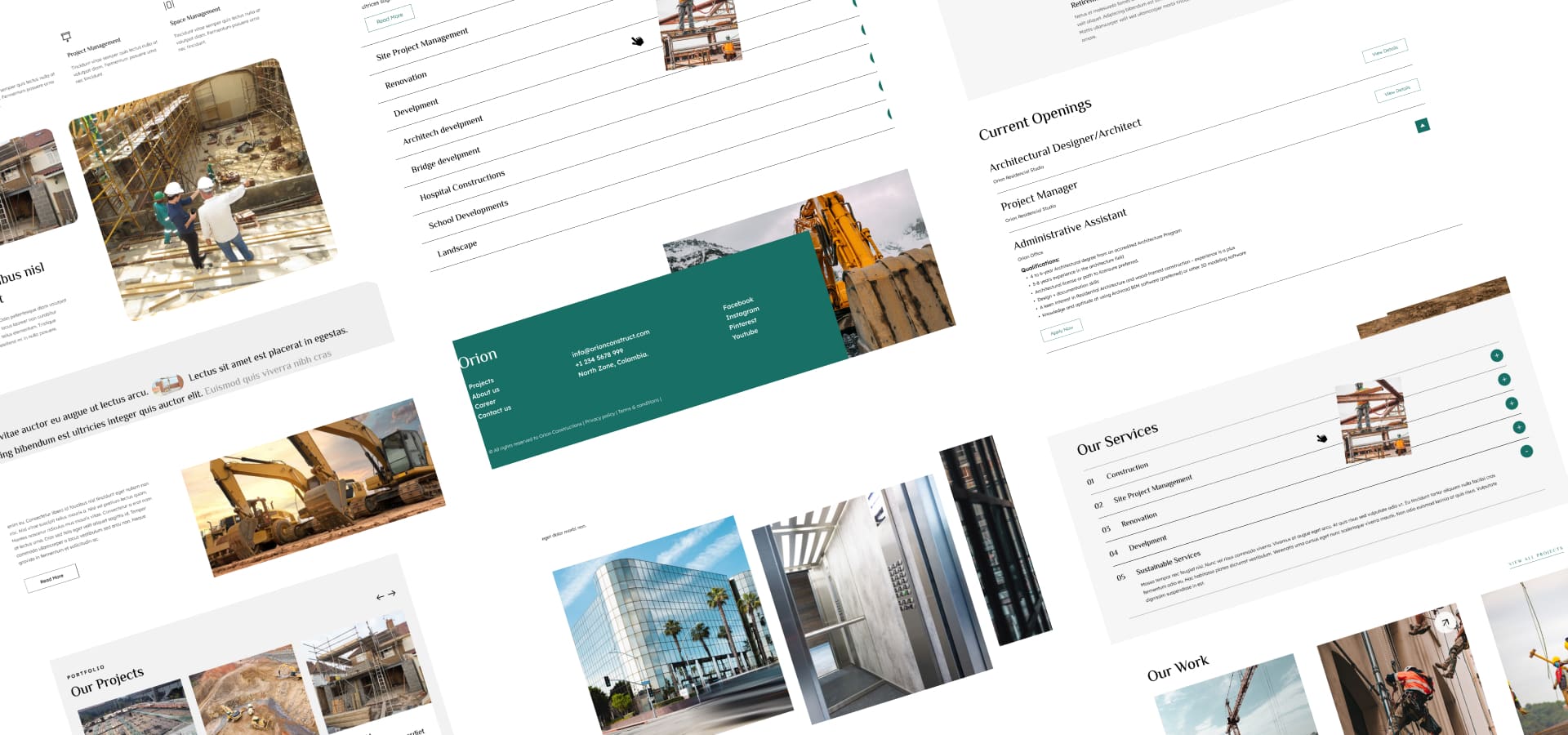Click the Orion logo in the footer
This screenshot has height=735, width=1568.
coord(478,358)
